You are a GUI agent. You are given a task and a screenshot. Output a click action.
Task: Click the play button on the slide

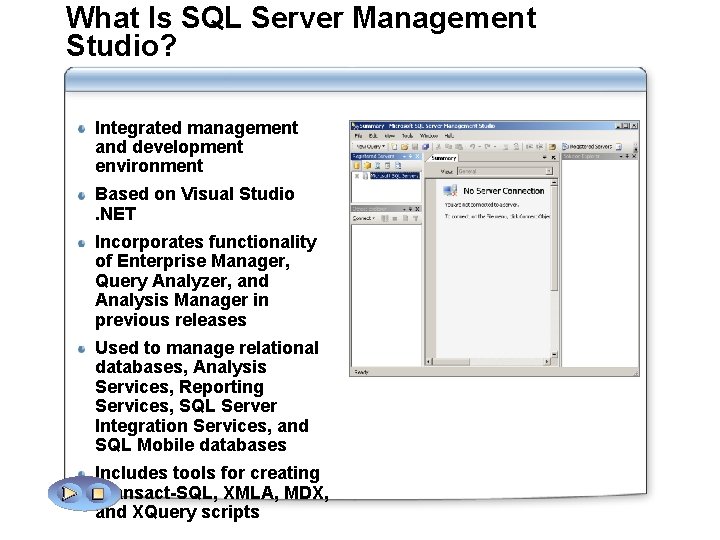[x=69, y=494]
